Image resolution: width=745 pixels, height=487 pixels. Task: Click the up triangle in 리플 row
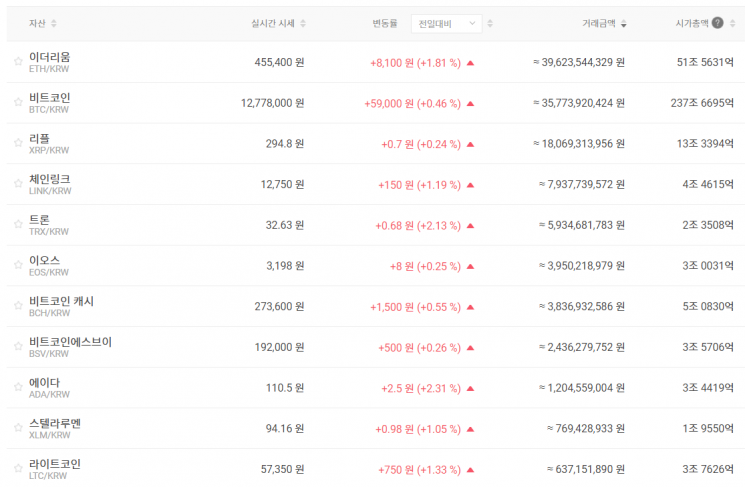(470, 144)
